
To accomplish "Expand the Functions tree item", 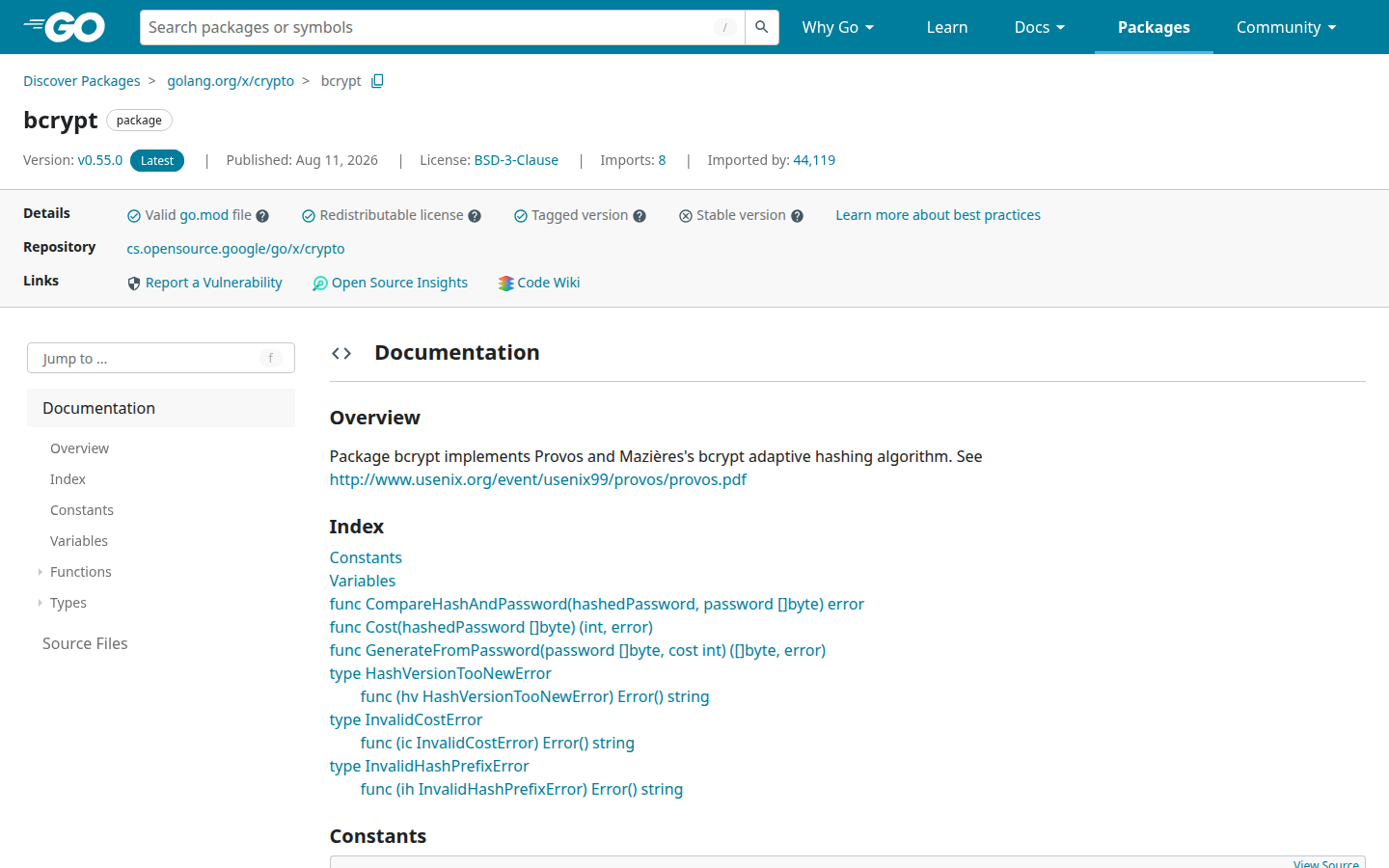I will click(x=40, y=572).
